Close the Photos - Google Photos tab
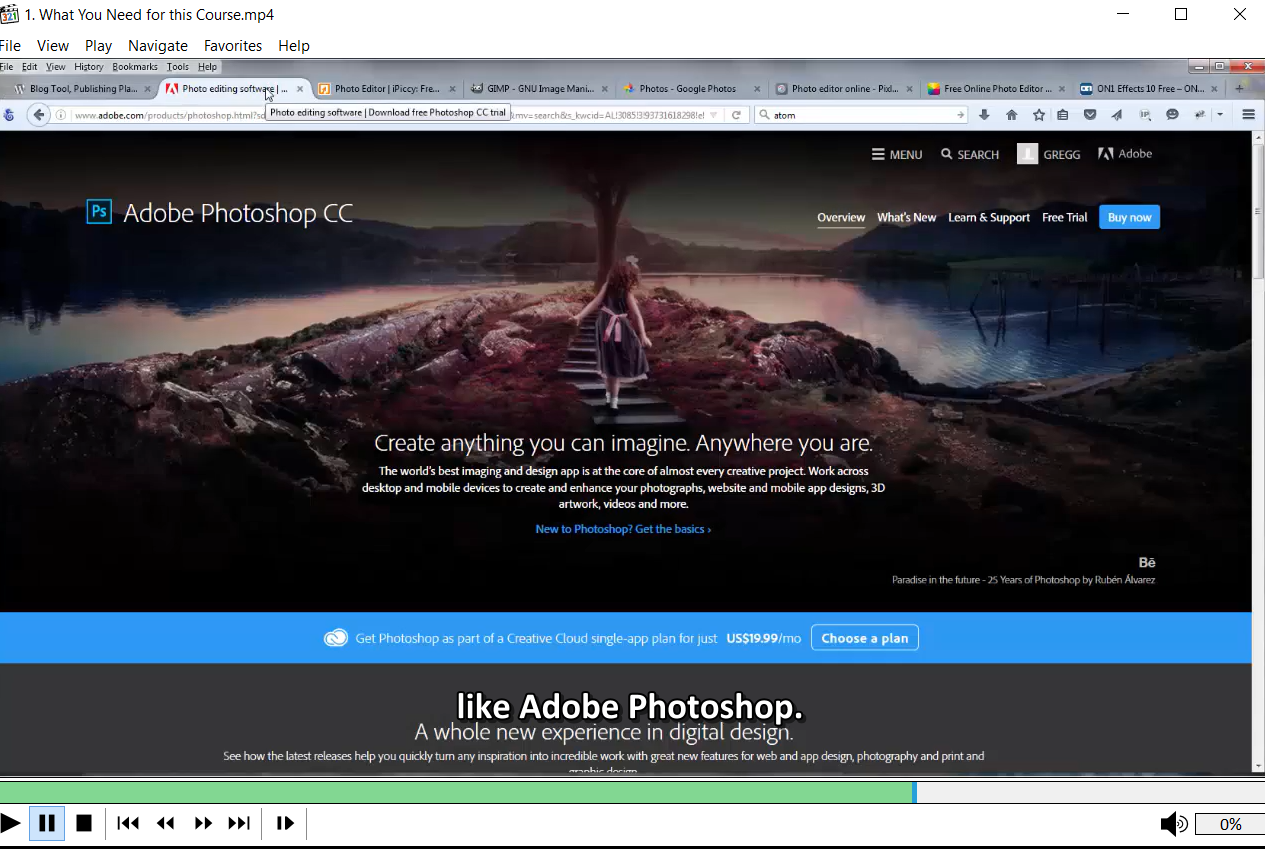 coord(757,89)
